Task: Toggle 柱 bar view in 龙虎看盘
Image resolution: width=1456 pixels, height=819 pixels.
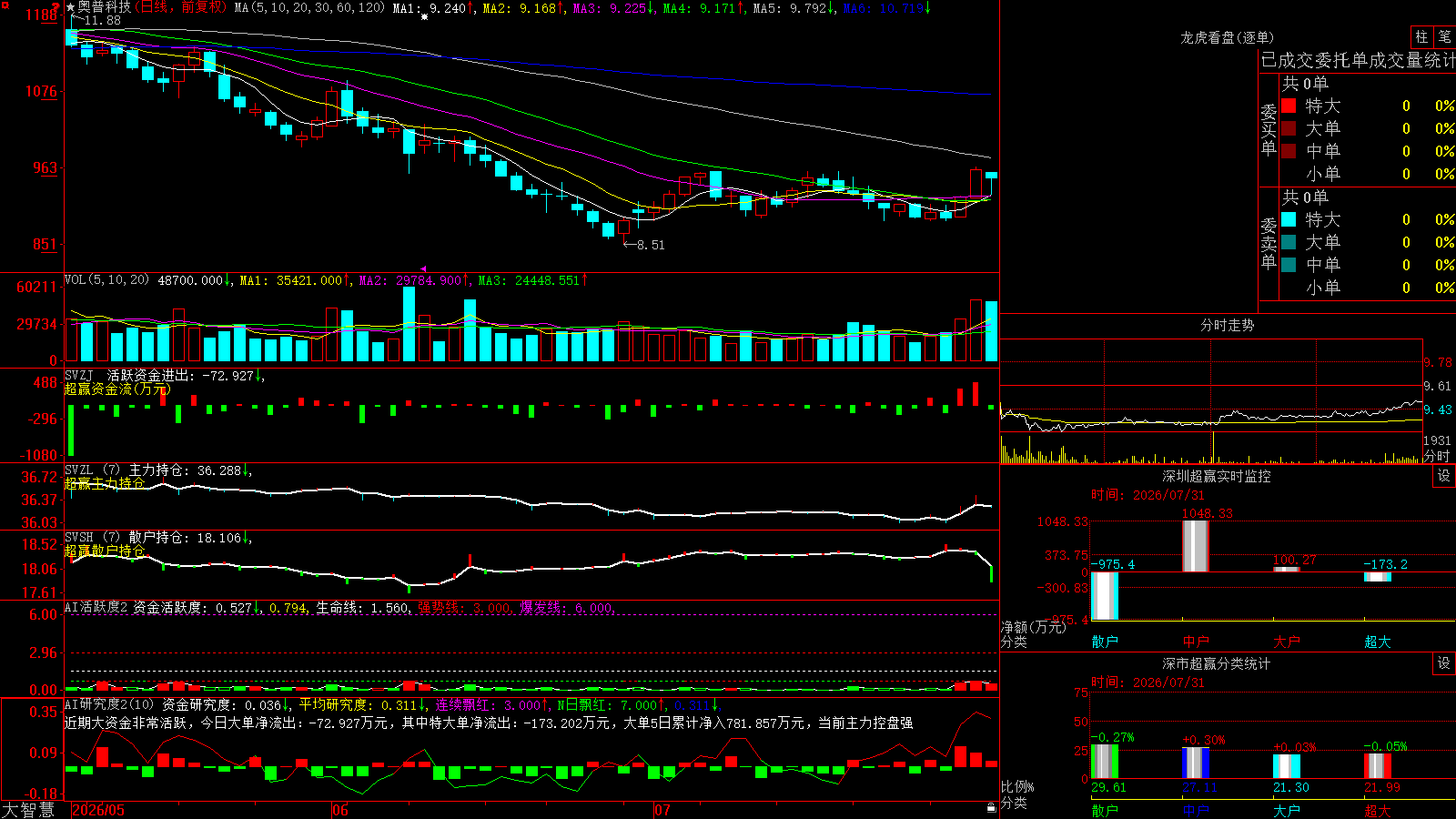Action: coord(1421,36)
